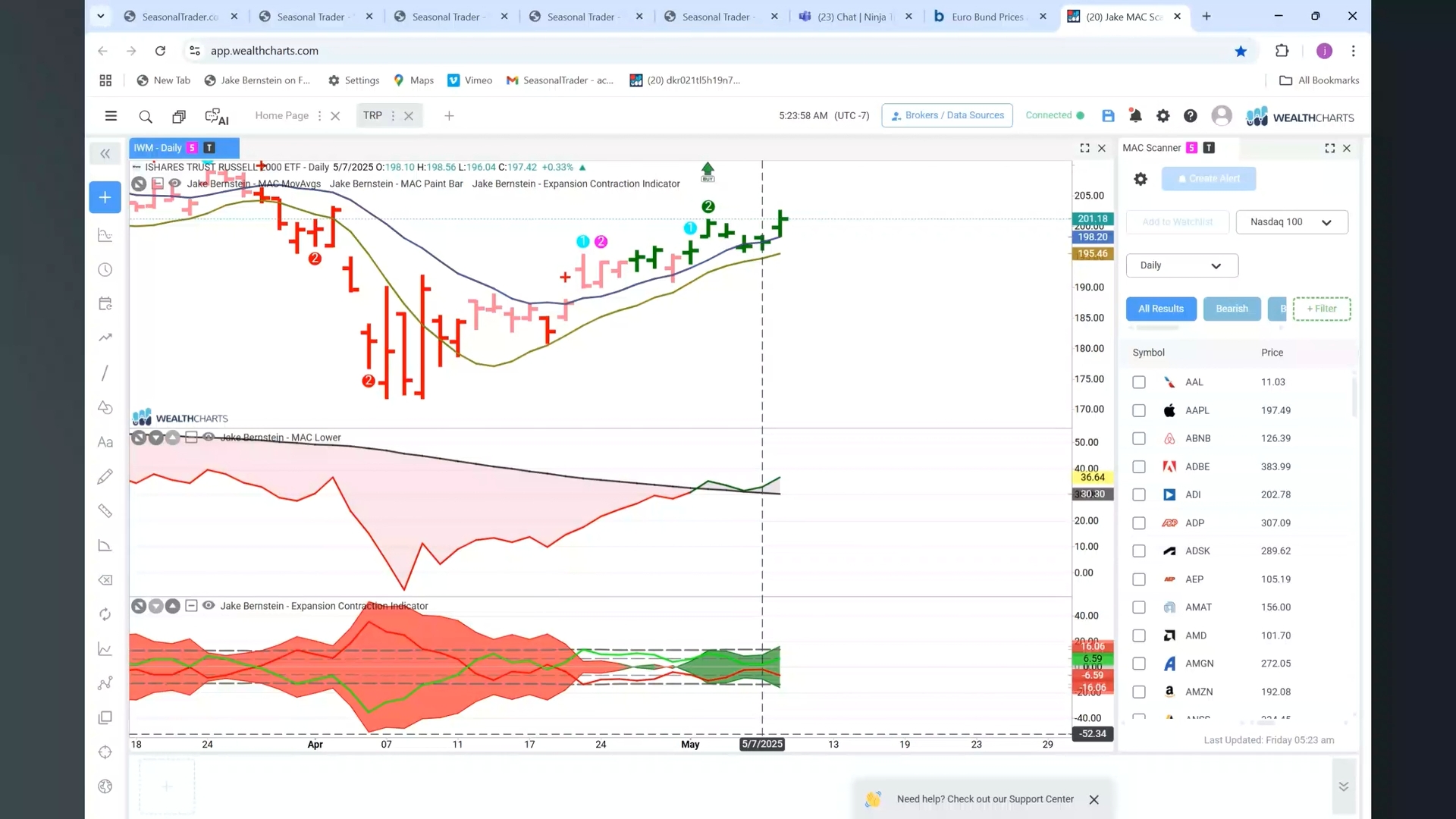Dismiss the Support Center help popup
The width and height of the screenshot is (1456, 819).
(x=1094, y=799)
